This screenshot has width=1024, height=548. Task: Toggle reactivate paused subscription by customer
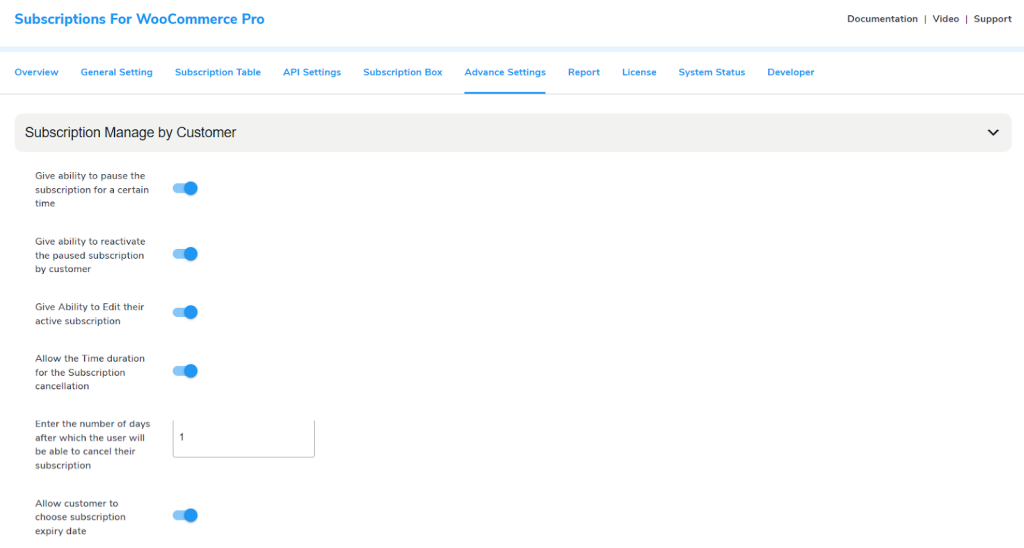click(x=185, y=254)
